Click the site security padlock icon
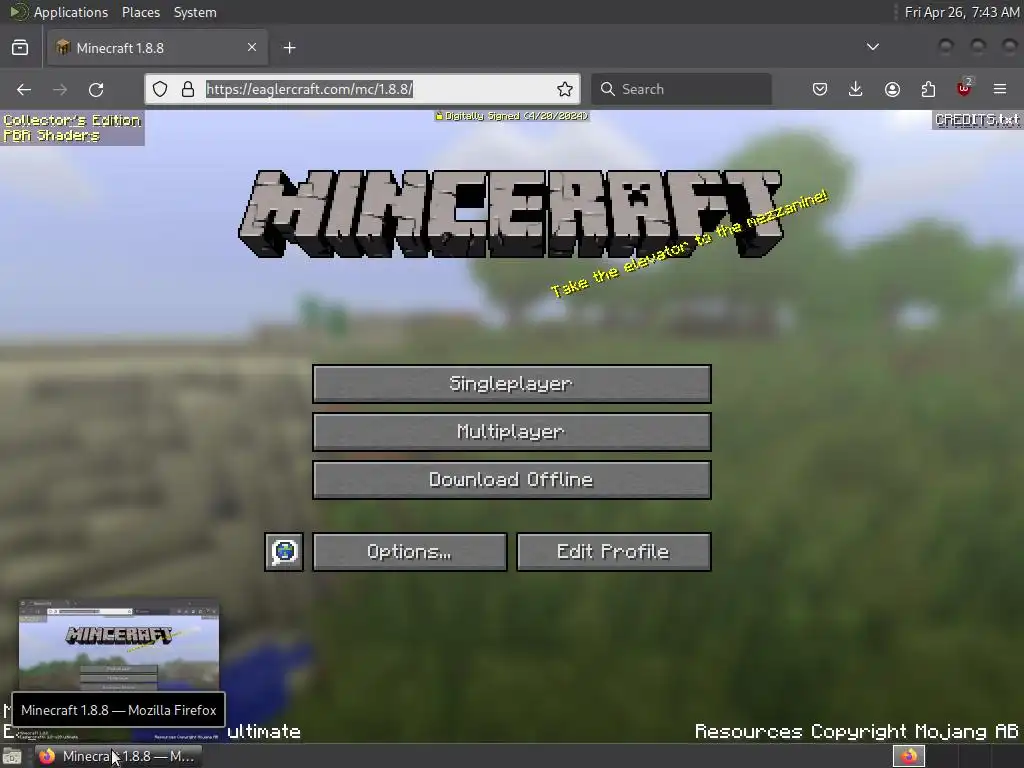 (x=188, y=89)
